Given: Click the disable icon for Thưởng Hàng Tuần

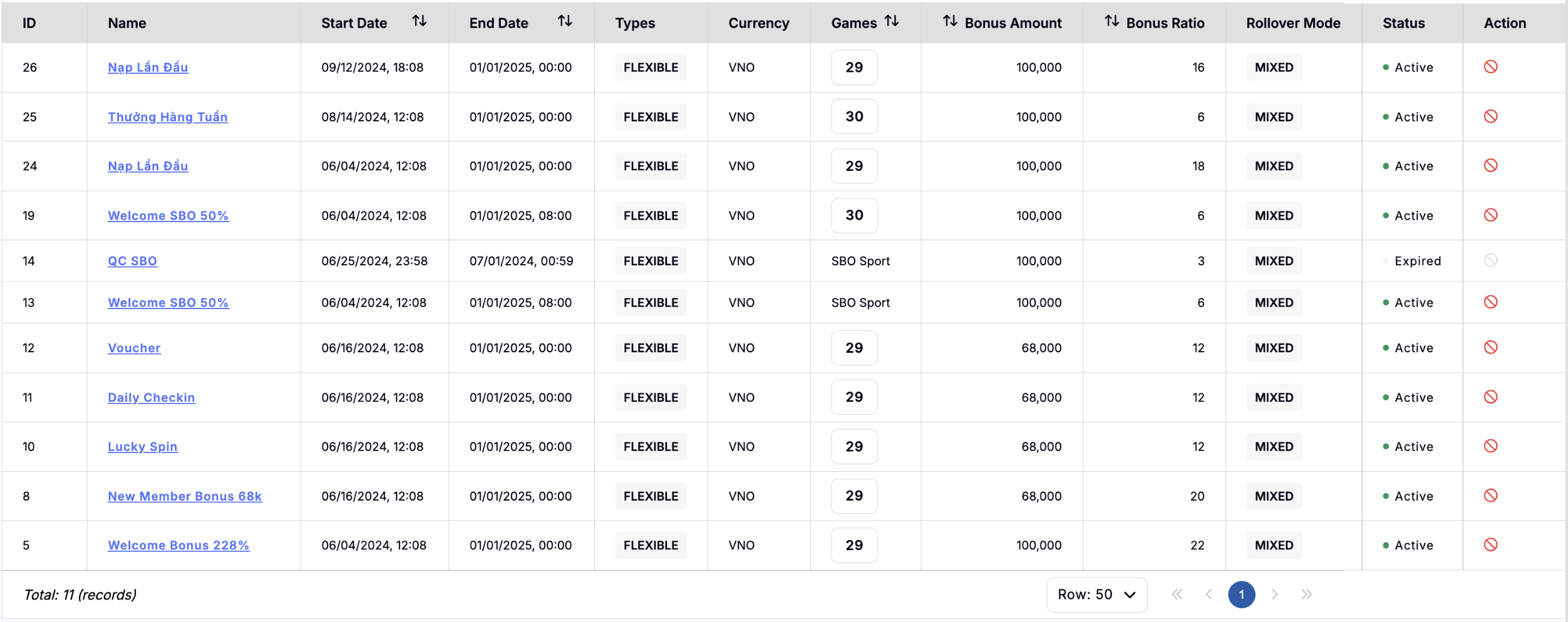Looking at the screenshot, I should point(1490,116).
